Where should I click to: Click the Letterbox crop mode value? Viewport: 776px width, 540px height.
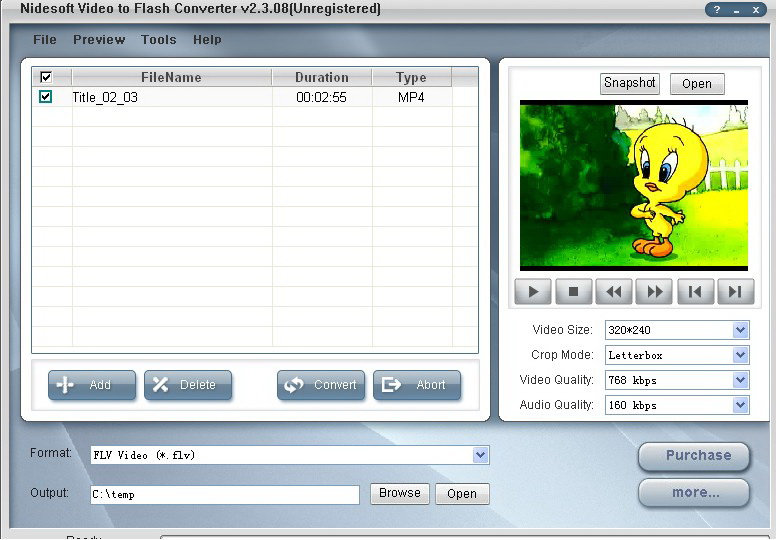click(635, 355)
